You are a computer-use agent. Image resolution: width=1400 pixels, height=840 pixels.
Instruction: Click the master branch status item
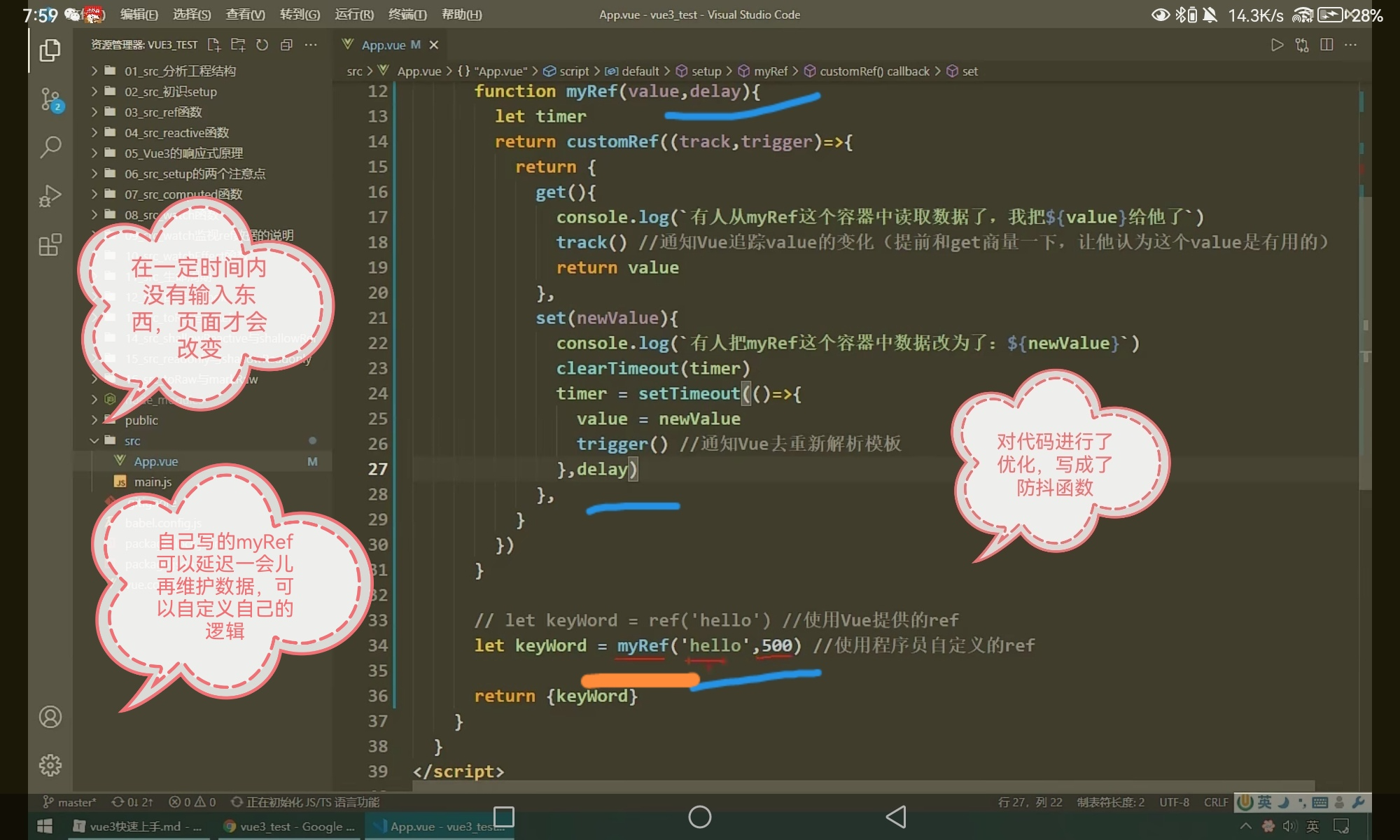(x=70, y=802)
